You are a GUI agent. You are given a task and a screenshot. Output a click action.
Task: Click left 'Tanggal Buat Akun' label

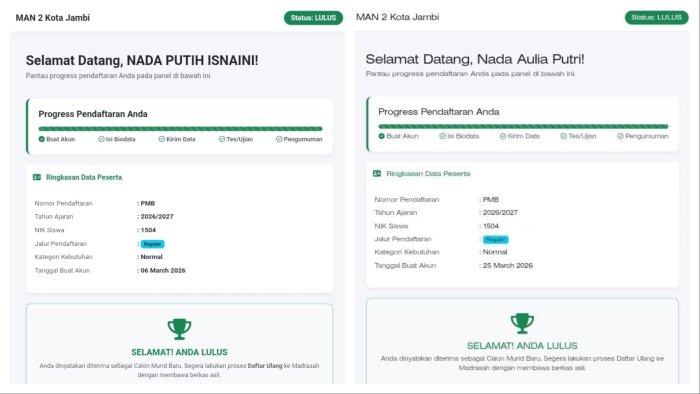point(62,270)
